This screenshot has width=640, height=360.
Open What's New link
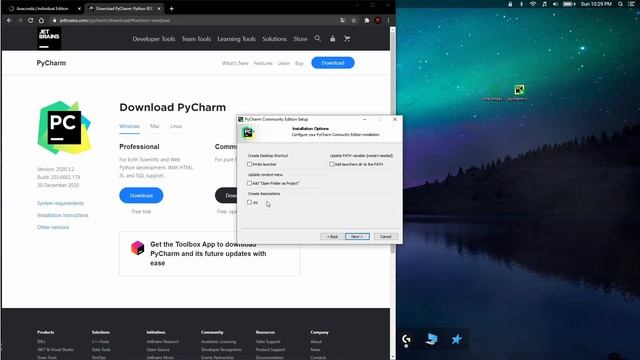[x=235, y=63]
